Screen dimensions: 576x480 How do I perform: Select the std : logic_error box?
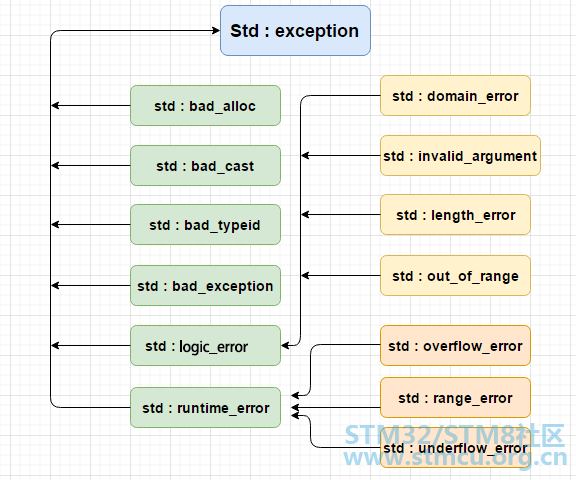pos(205,346)
